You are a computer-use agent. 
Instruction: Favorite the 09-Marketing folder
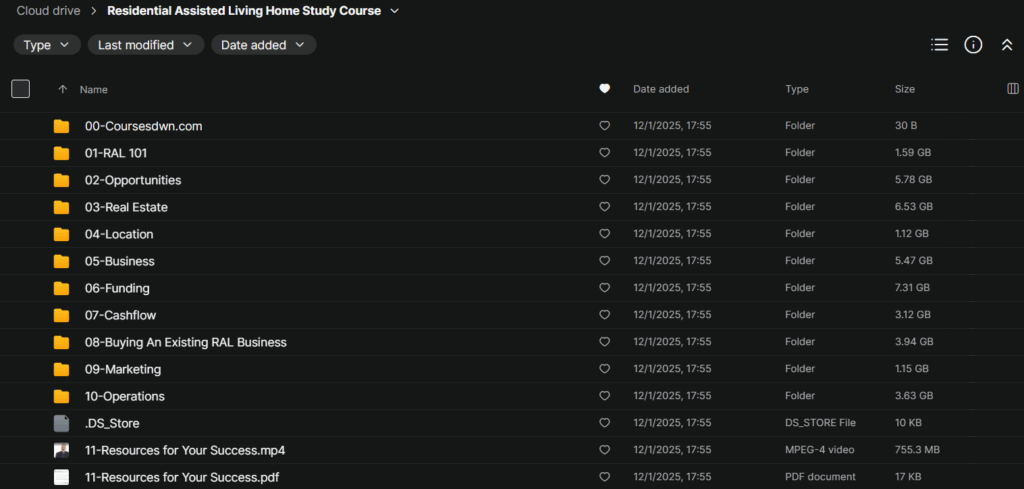pyautogui.click(x=604, y=369)
